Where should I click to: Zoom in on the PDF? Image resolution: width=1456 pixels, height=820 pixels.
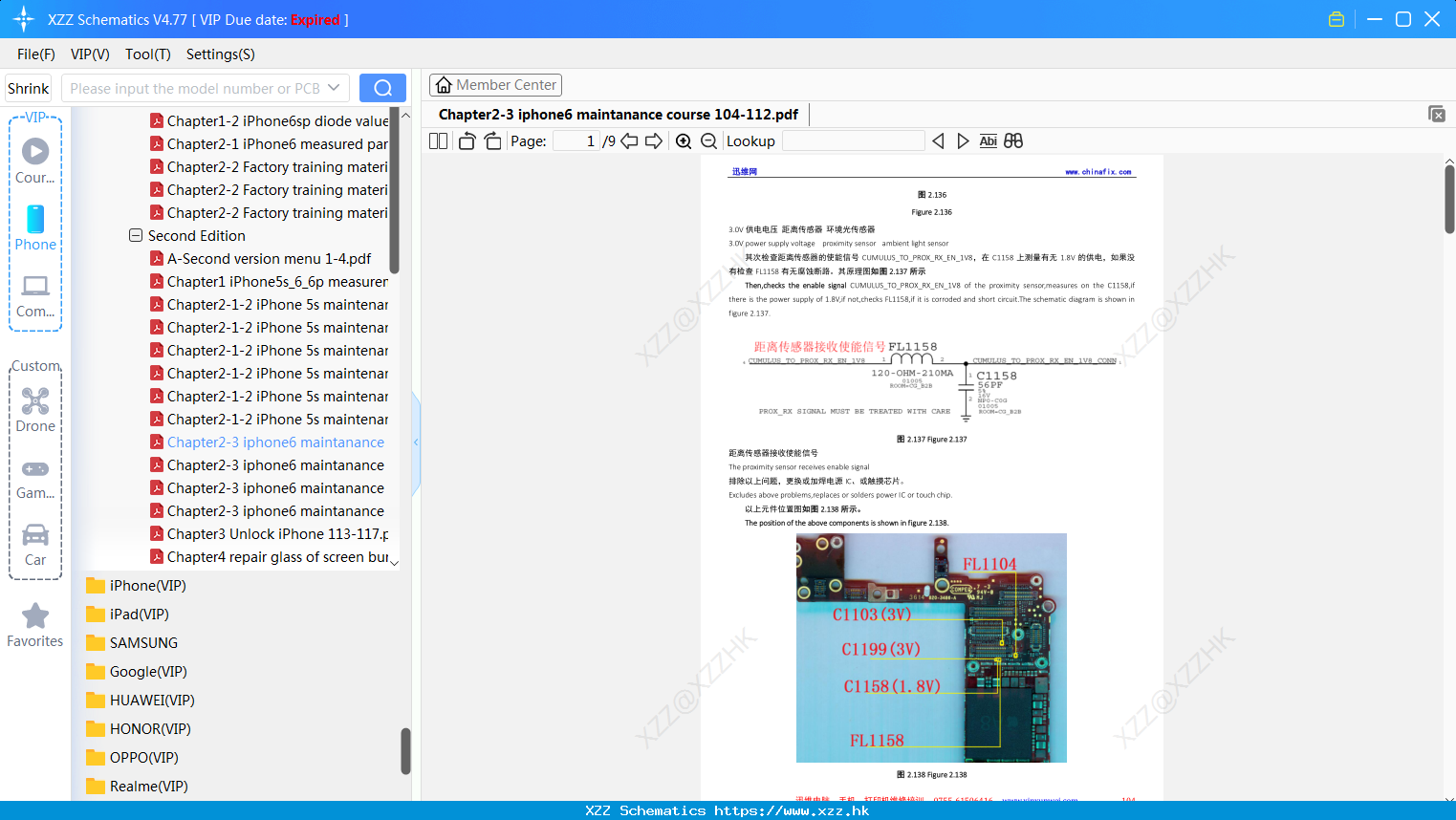point(684,141)
